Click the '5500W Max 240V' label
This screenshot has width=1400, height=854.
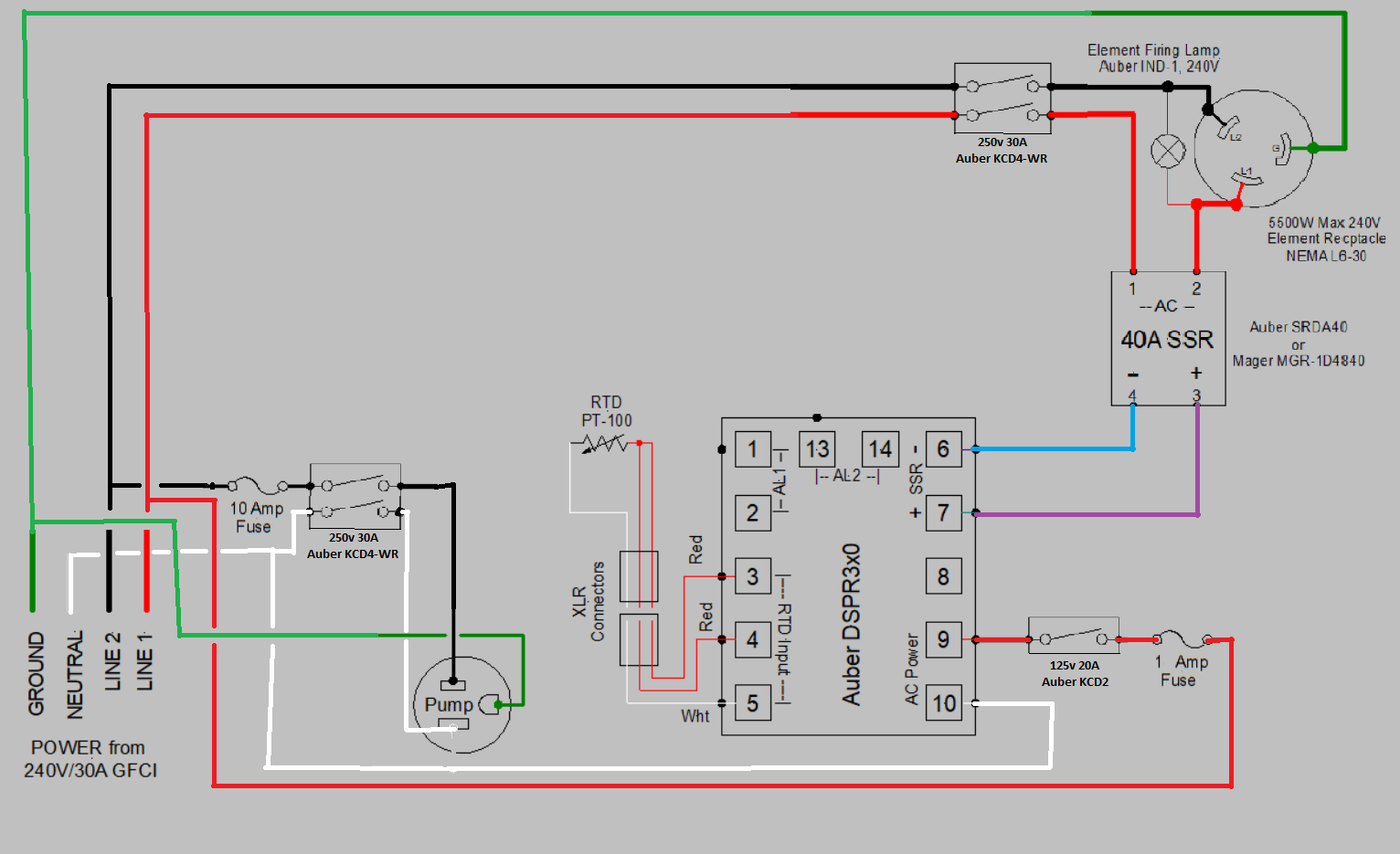click(x=1324, y=223)
